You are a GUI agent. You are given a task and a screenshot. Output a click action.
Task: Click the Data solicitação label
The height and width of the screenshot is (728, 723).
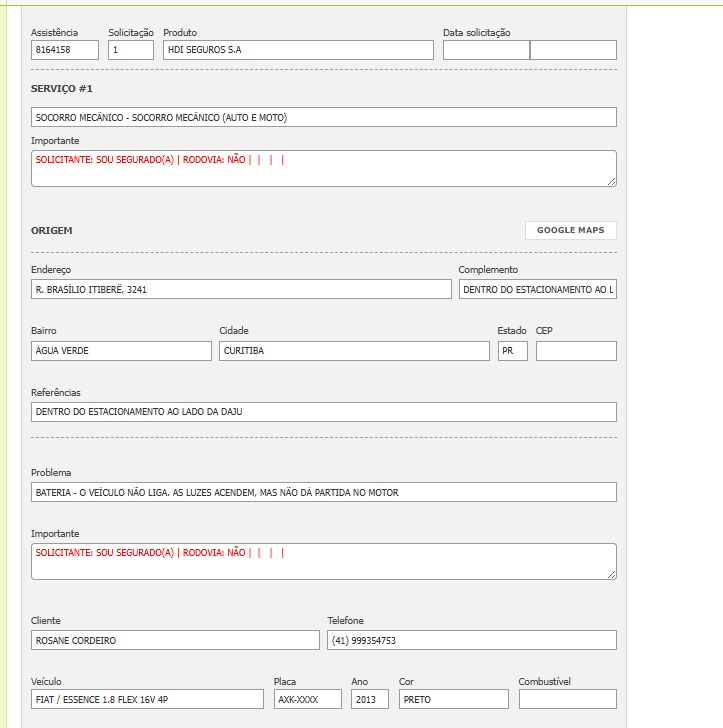coord(476,32)
